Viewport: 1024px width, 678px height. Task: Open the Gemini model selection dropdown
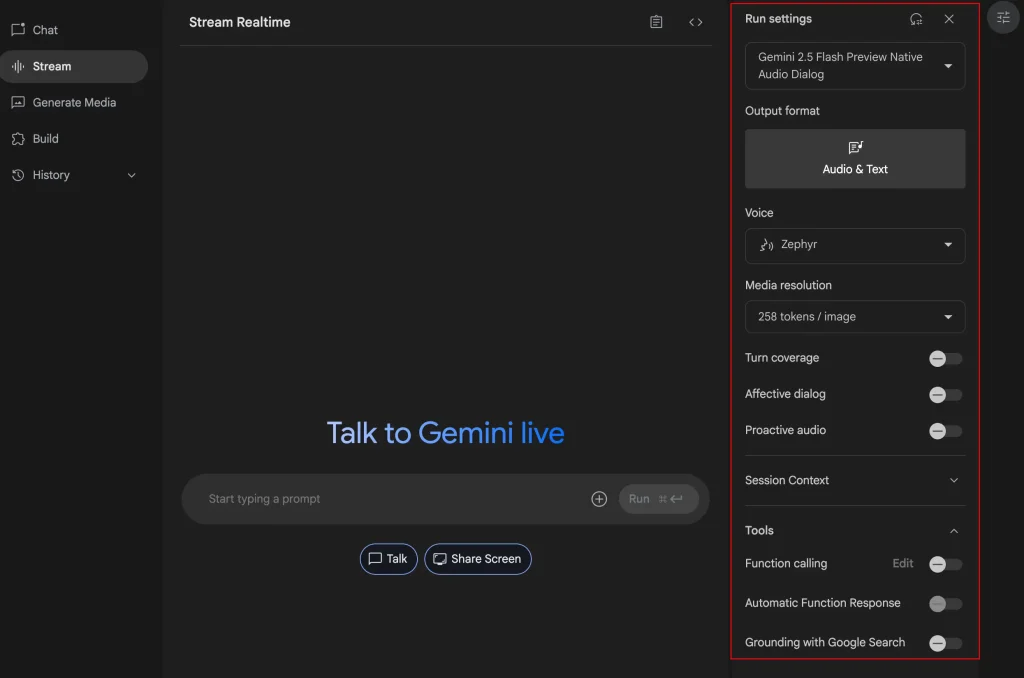(855, 66)
